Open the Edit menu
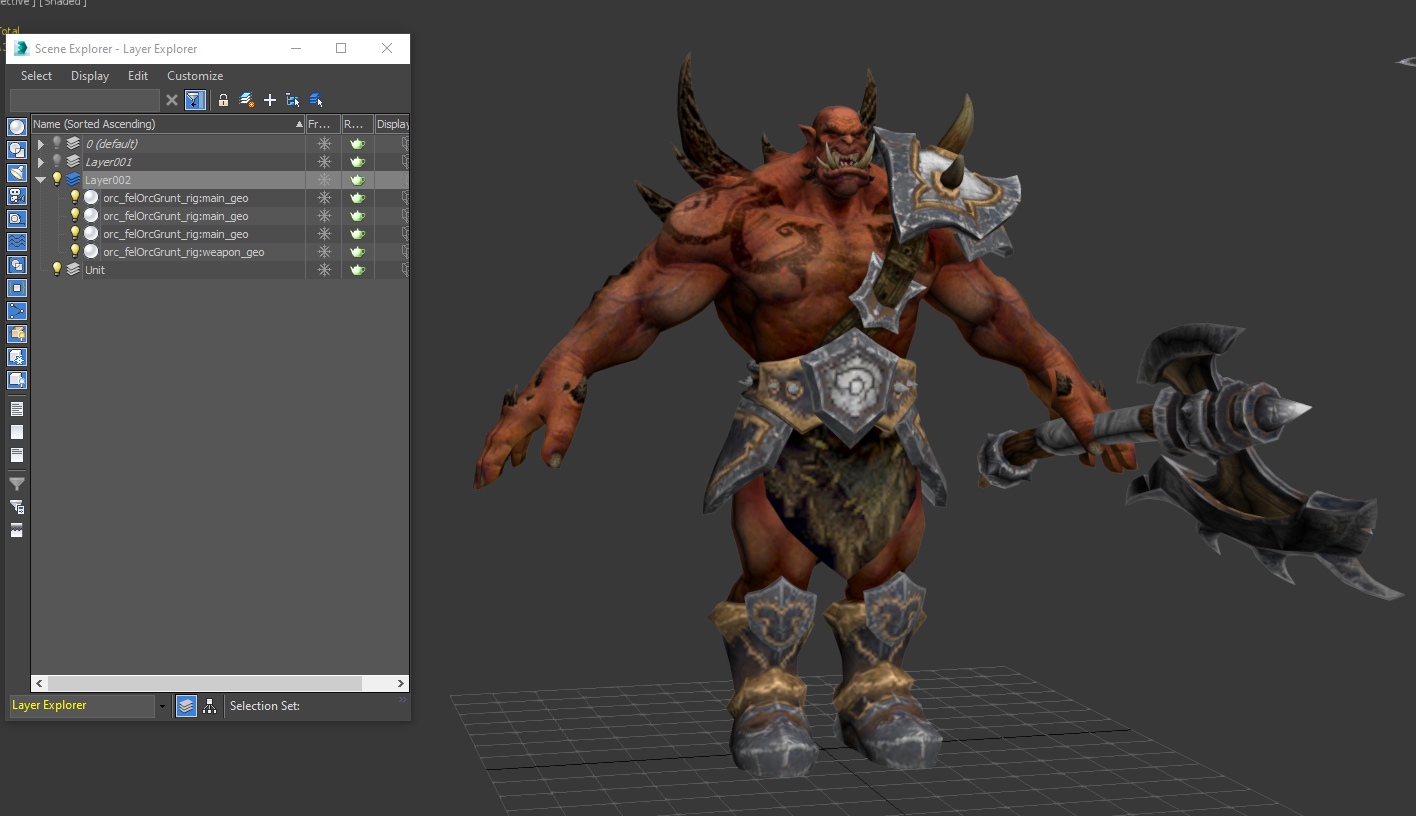The image size is (1416, 816). (x=138, y=76)
